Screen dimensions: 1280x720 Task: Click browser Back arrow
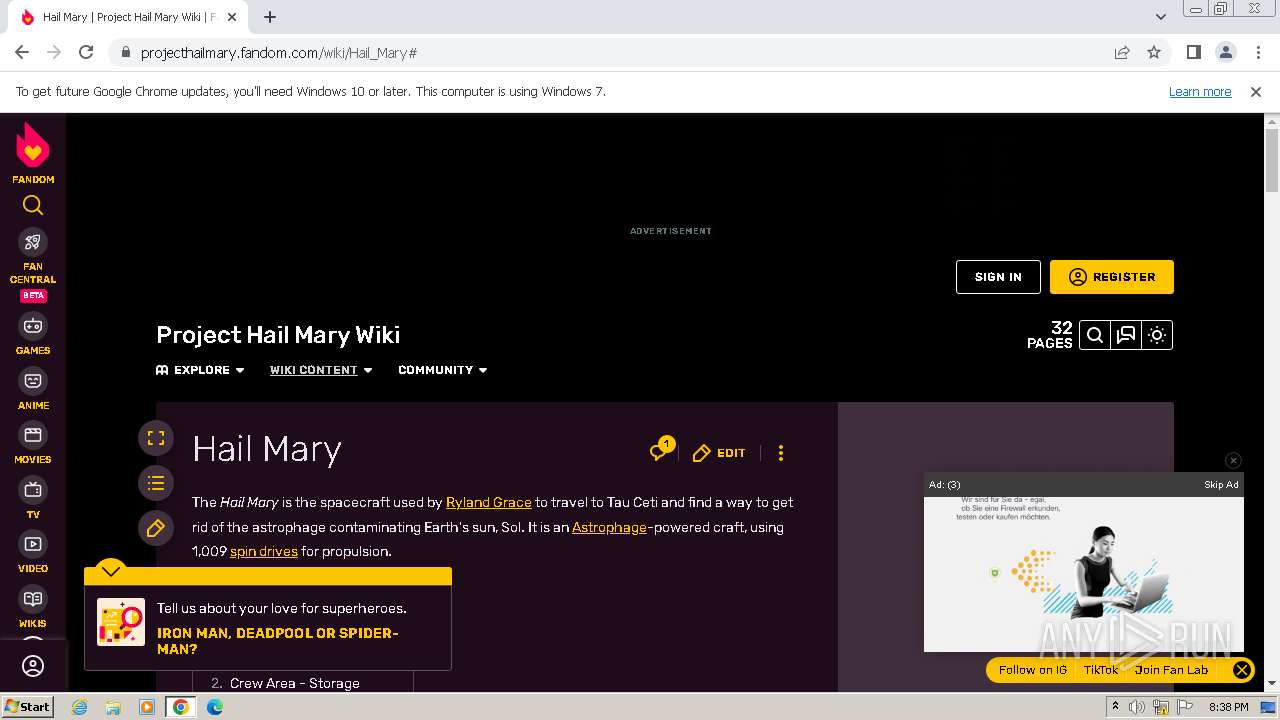click(x=22, y=52)
